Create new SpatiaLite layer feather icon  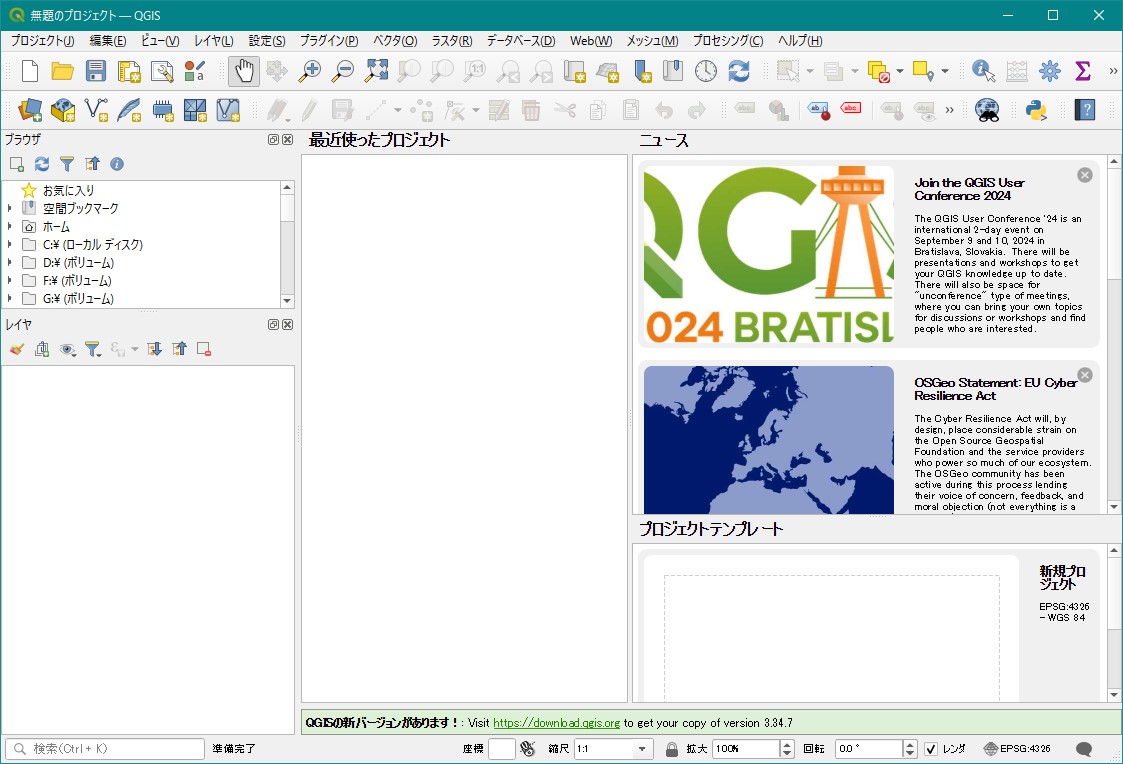(x=129, y=110)
